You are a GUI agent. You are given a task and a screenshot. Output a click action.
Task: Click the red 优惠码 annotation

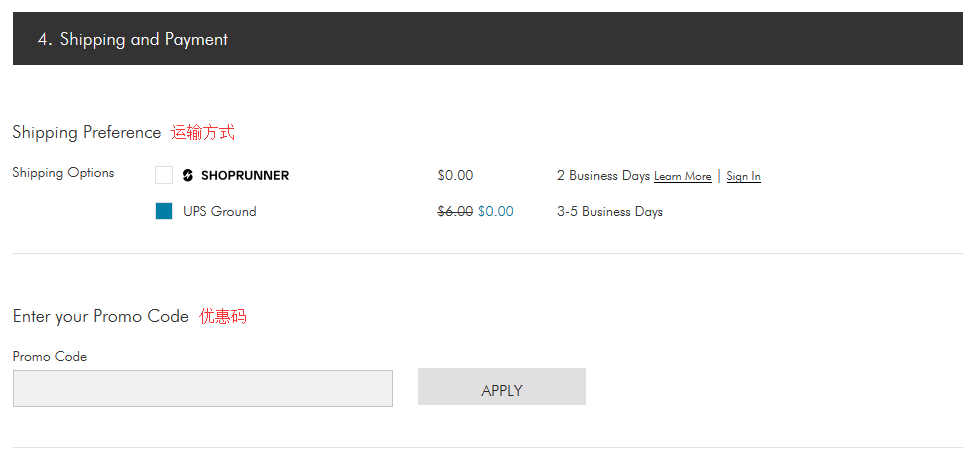(222, 316)
